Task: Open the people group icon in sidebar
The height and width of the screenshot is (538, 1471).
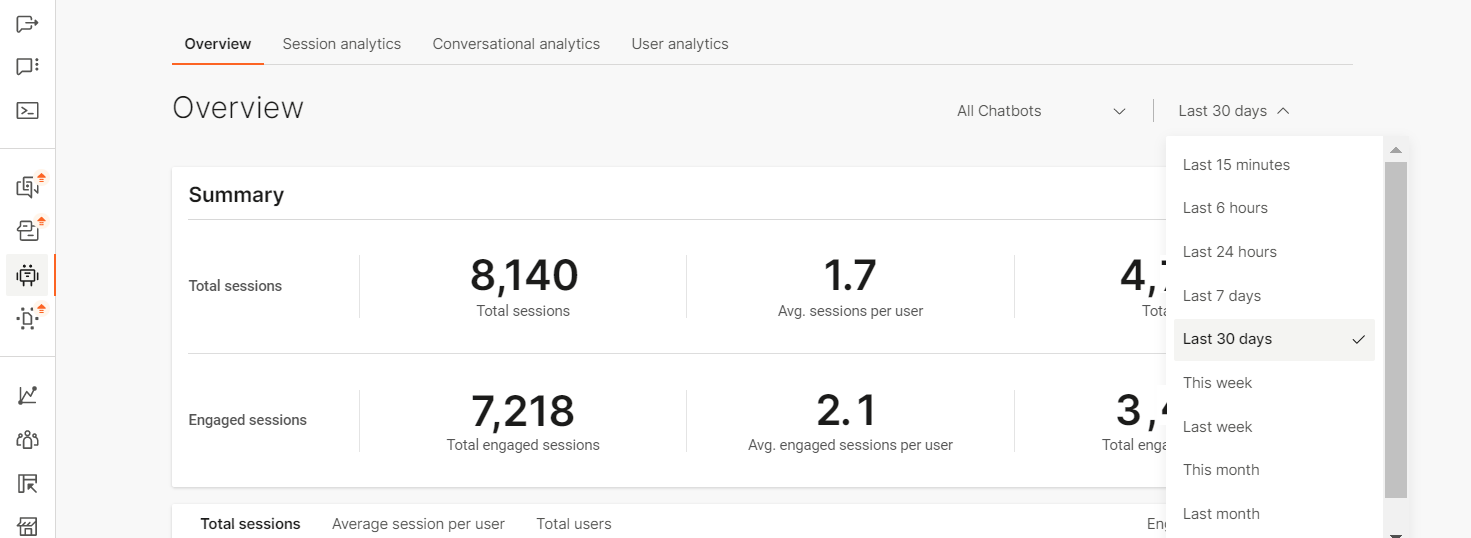Action: point(27,439)
